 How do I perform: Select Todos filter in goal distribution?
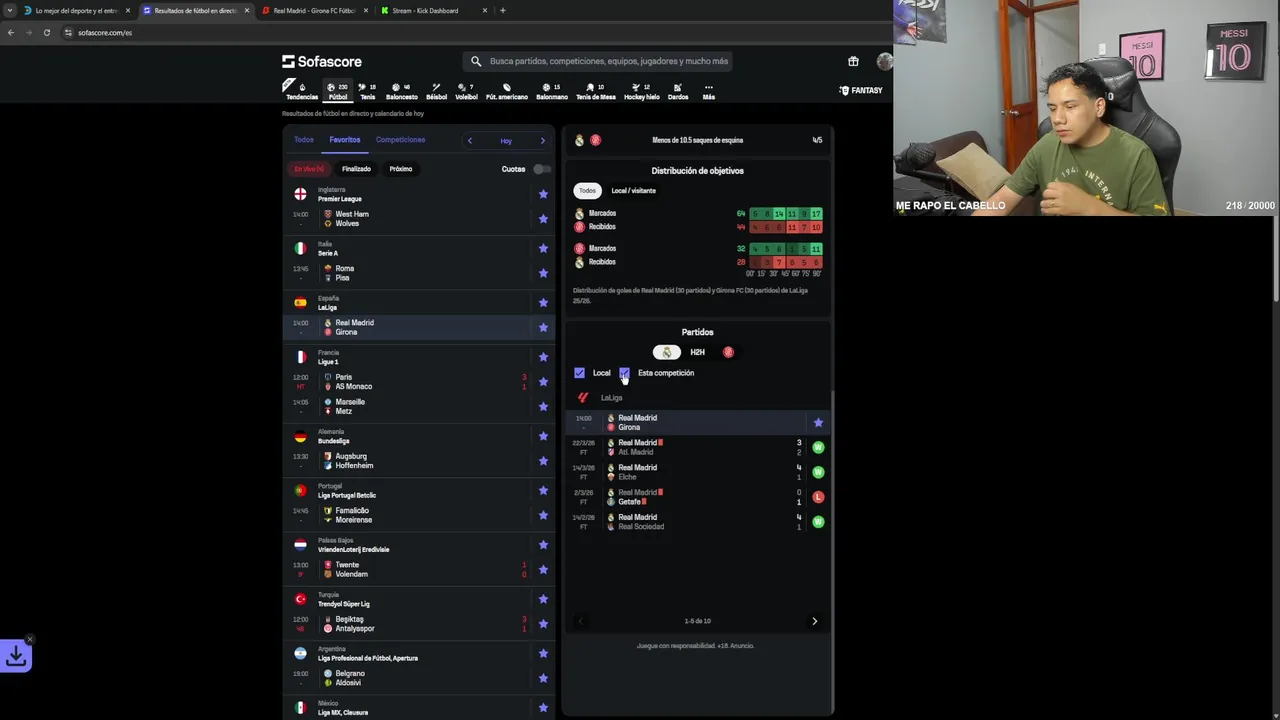(x=587, y=190)
